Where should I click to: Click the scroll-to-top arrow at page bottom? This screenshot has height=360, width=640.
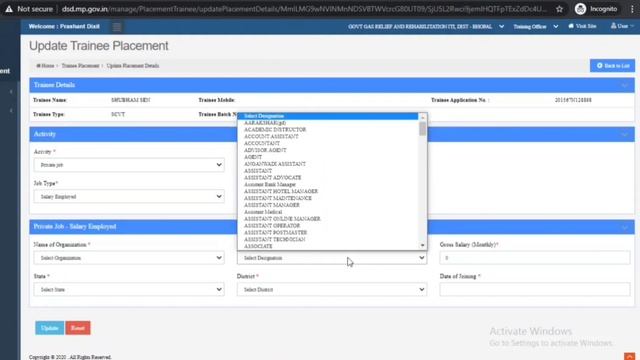tap(629, 356)
